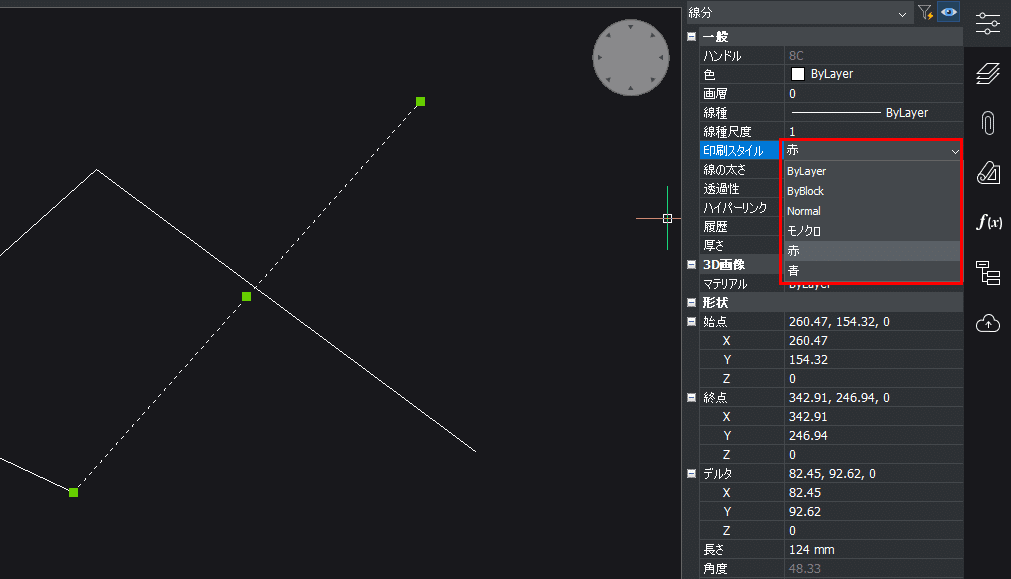Open the Layers panel icon
Viewport: 1011px width, 579px height.
(x=988, y=74)
